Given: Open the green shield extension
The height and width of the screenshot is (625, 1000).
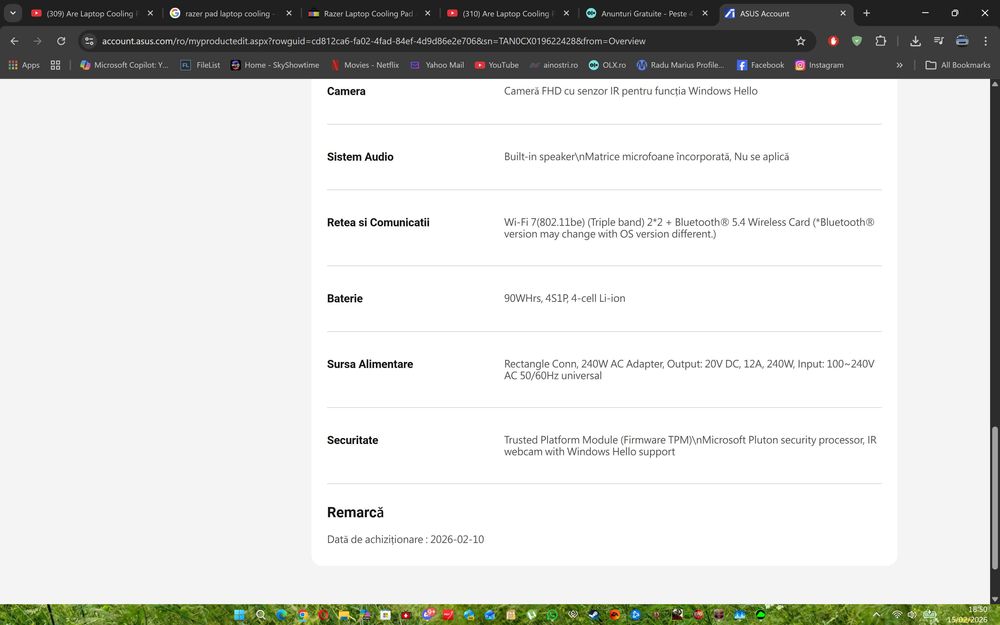Looking at the screenshot, I should click(x=857, y=41).
